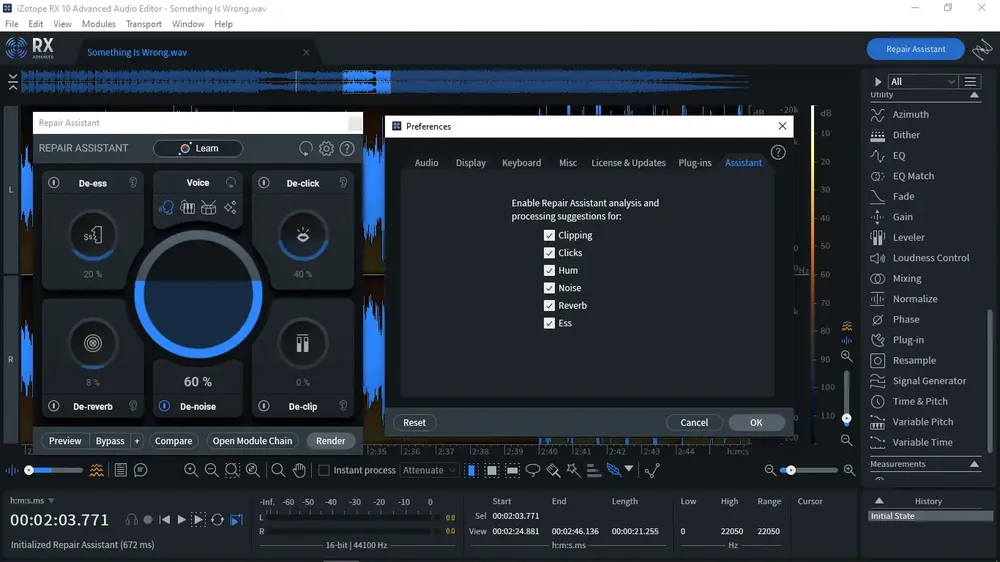1000x562 pixels.
Task: Switch to the Keyboard preferences tab
Action: [x=521, y=163]
